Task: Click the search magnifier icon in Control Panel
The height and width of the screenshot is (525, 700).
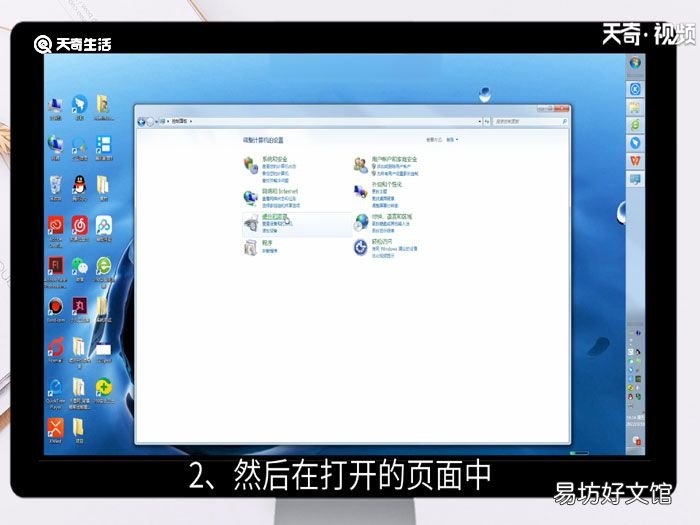Action: point(564,121)
